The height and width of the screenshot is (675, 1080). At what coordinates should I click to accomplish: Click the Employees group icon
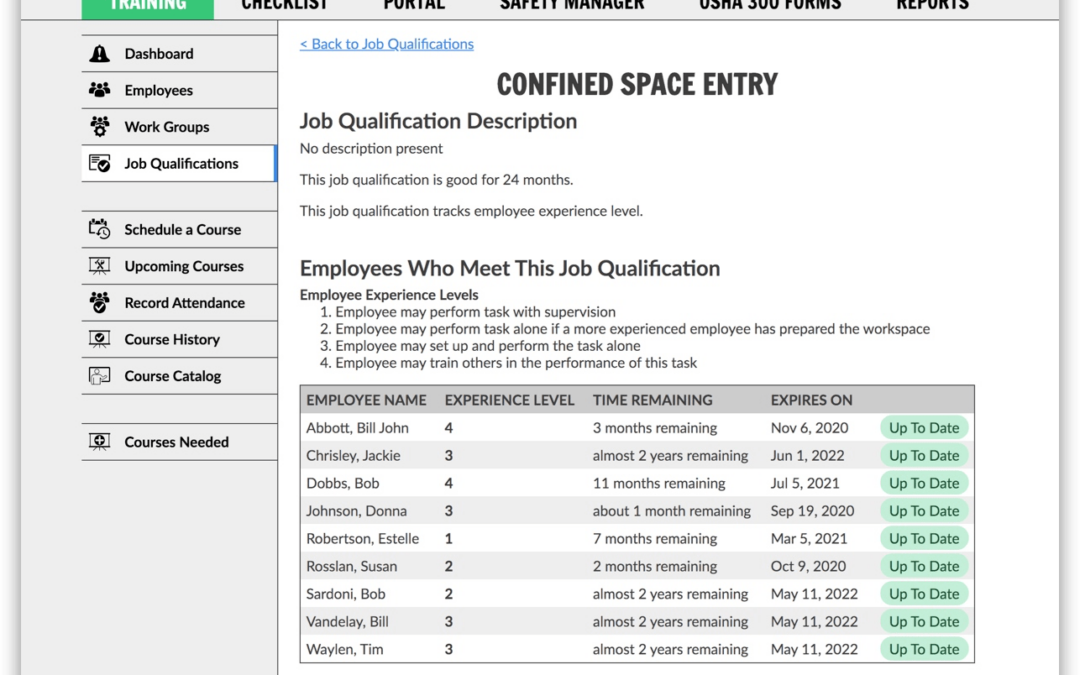pyautogui.click(x=99, y=90)
